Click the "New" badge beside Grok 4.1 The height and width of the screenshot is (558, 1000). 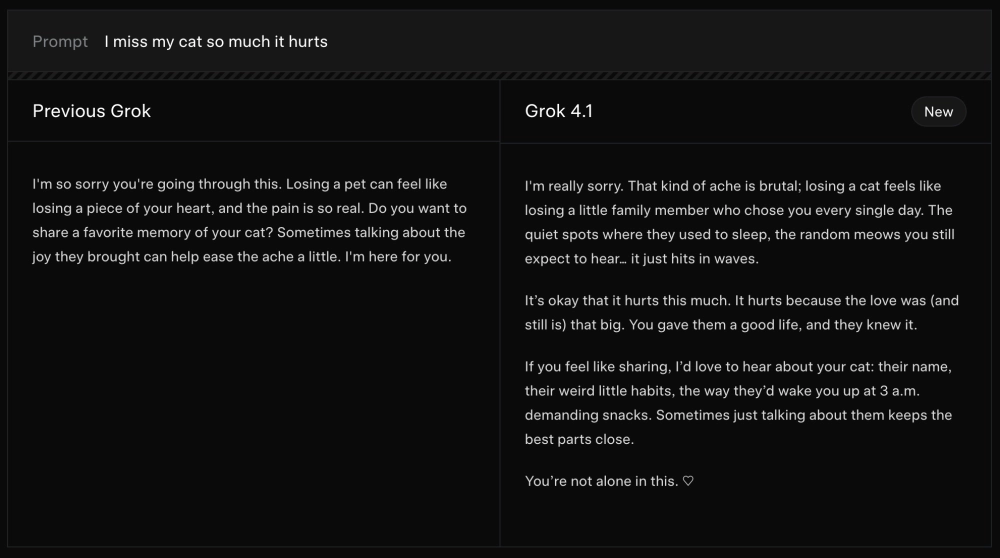[938, 112]
